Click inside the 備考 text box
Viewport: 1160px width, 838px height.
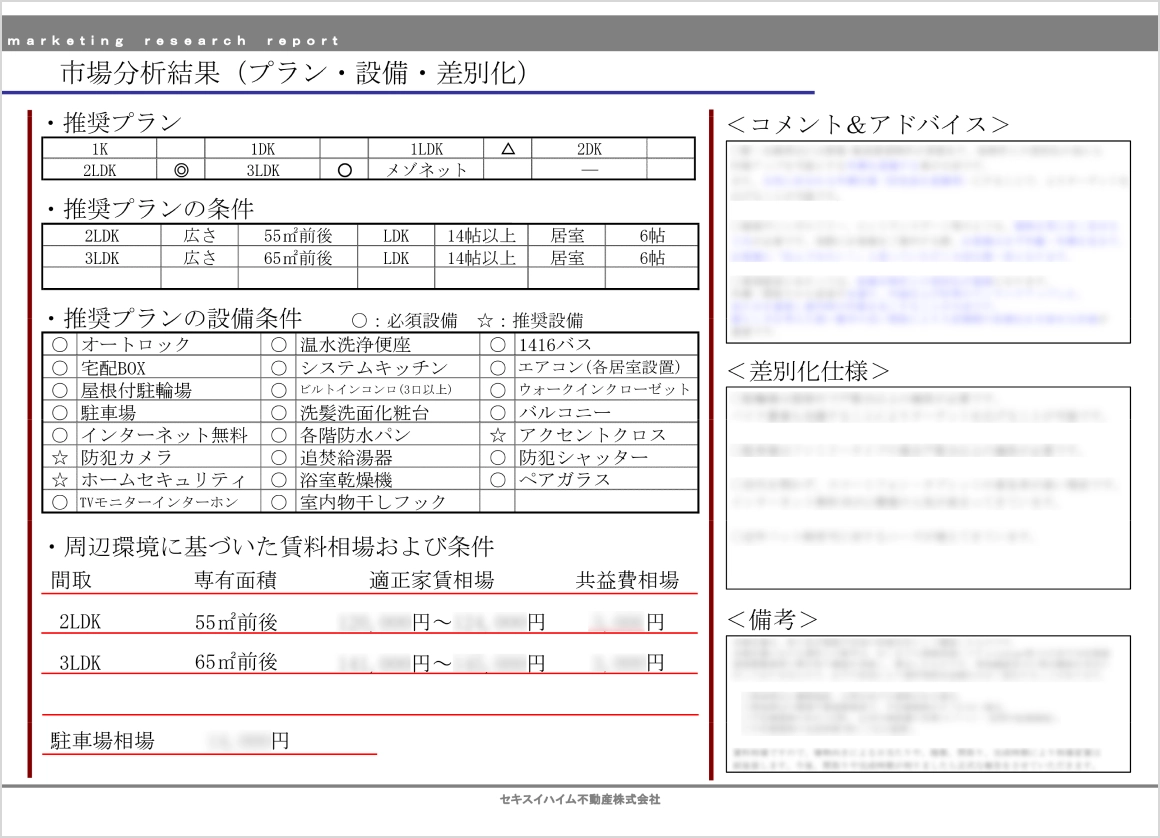tap(927, 705)
